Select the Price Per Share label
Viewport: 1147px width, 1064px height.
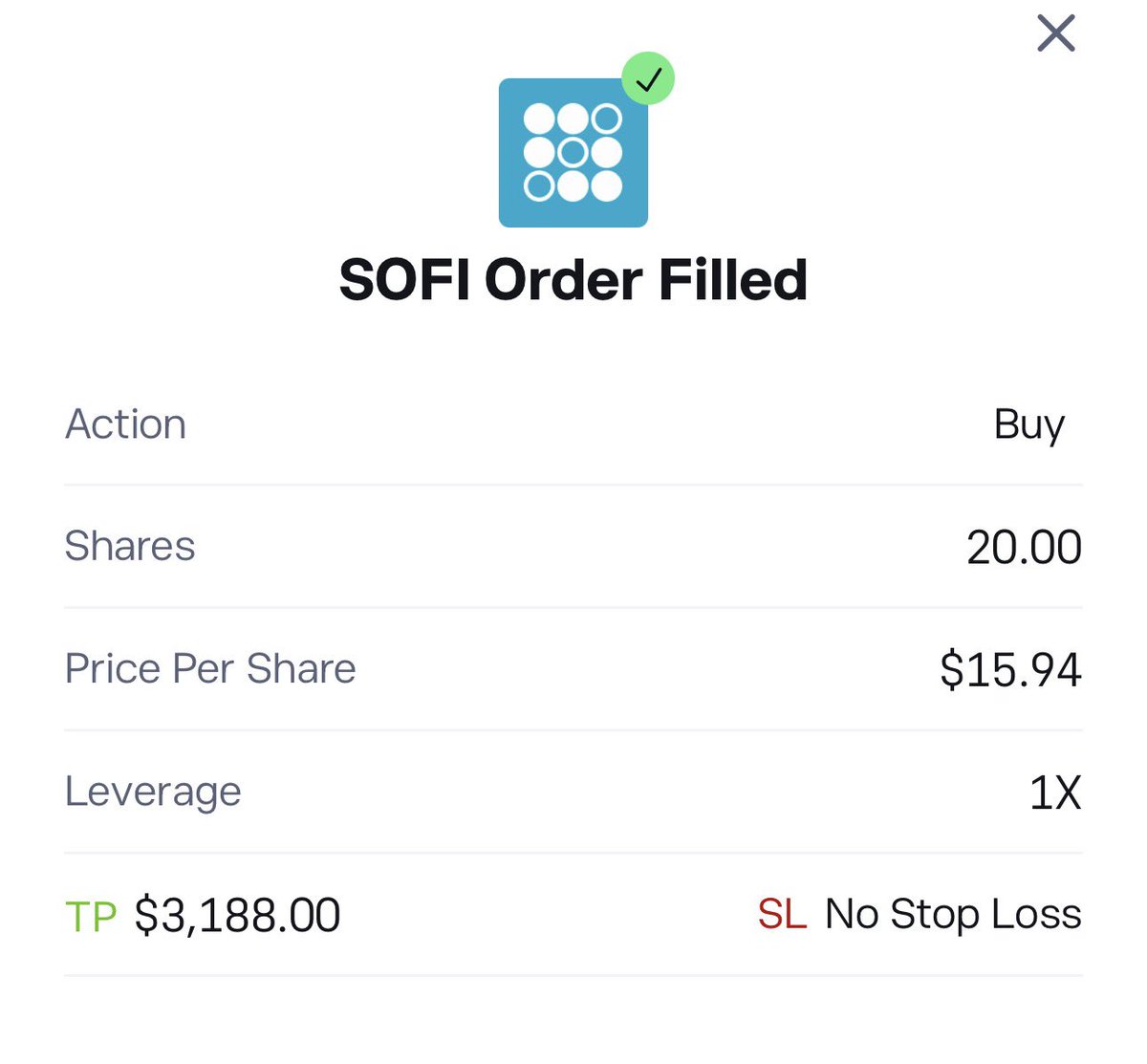coord(210,668)
